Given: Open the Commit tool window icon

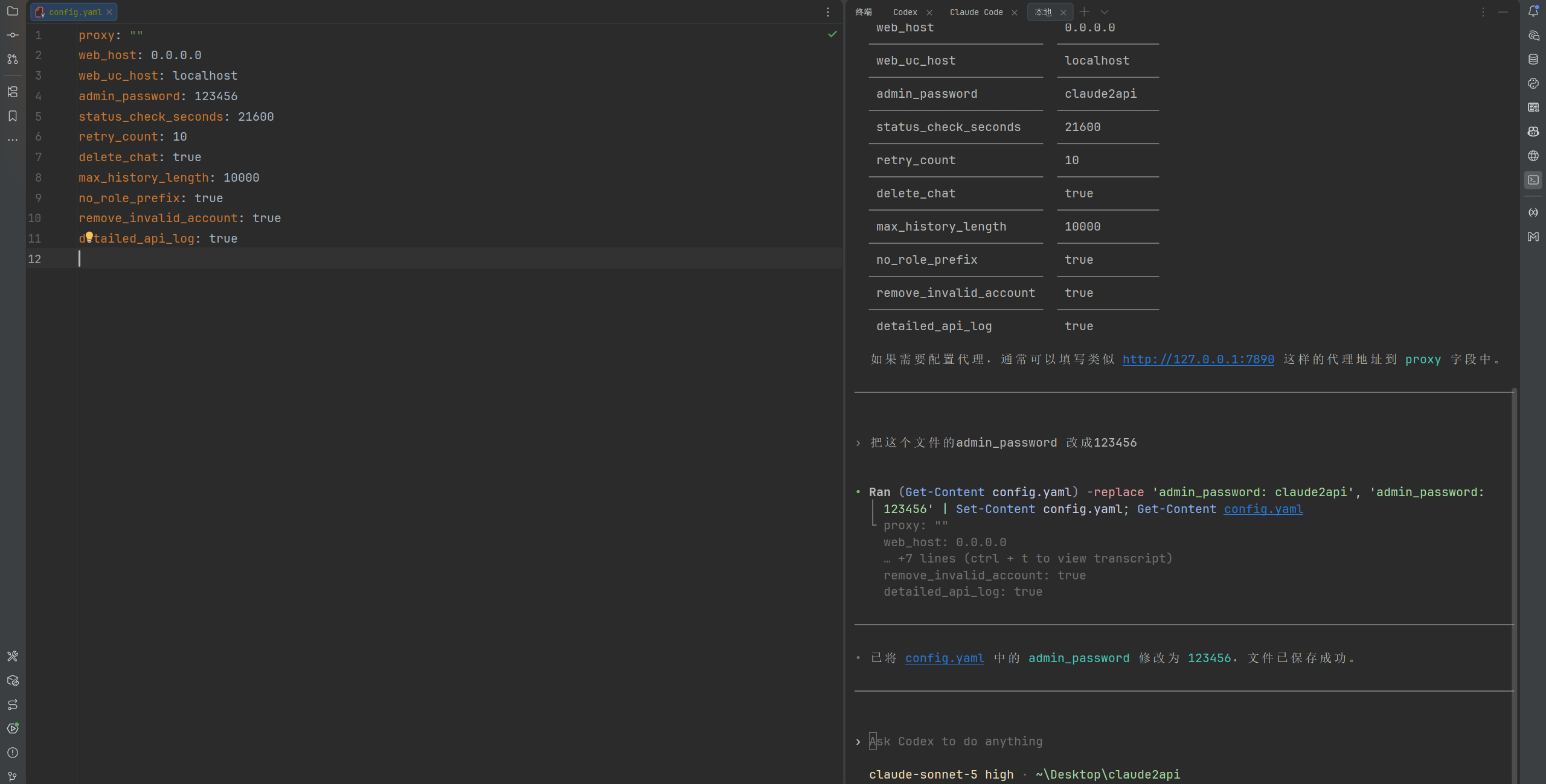Looking at the screenshot, I should click(13, 35).
